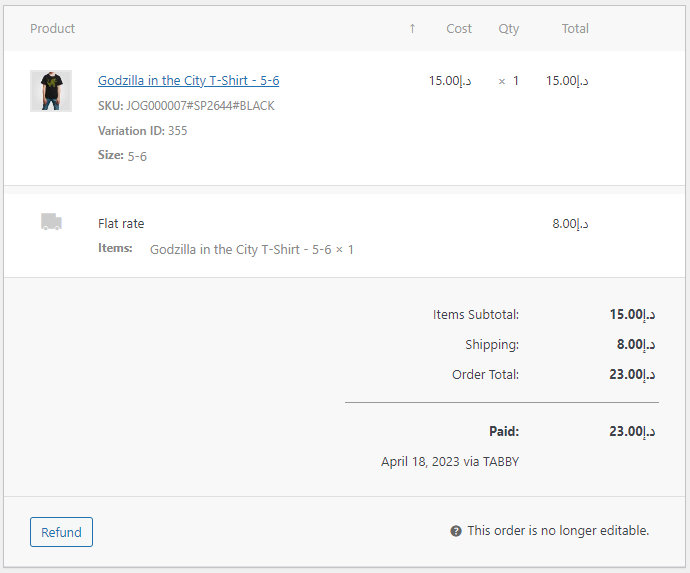Click the Items Subtotal amount
690x573 pixels.
[632, 315]
